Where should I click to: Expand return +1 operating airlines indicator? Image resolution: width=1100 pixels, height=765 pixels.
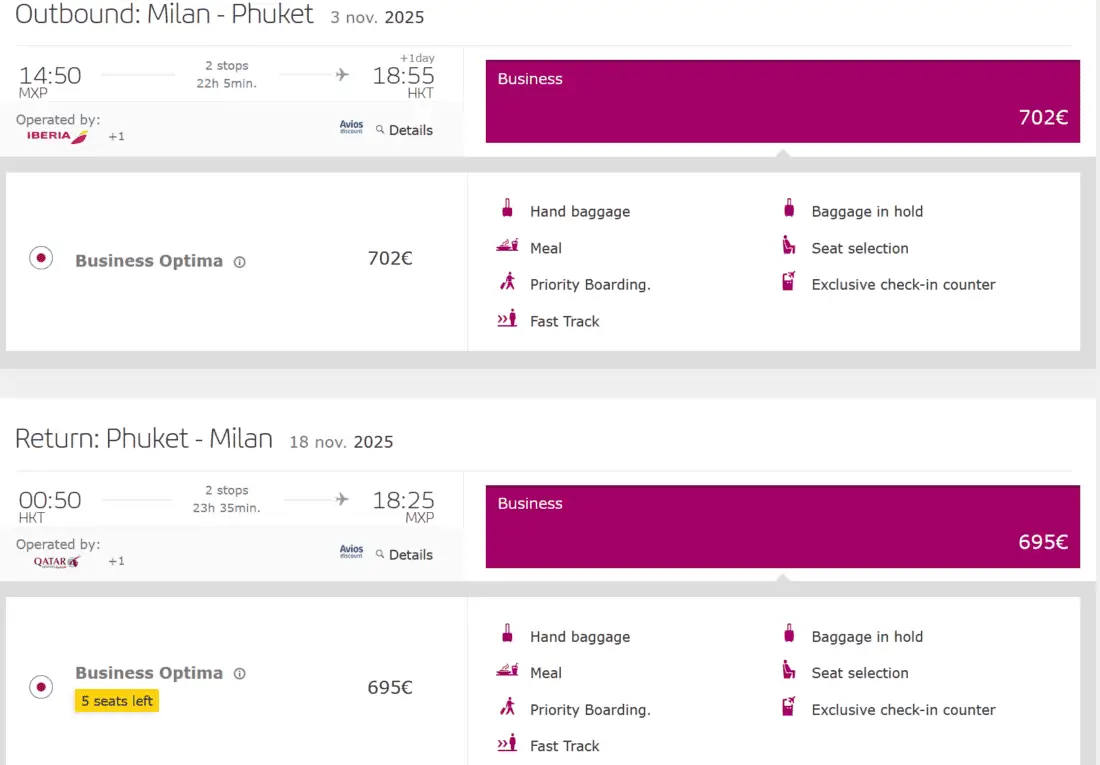click(x=116, y=561)
